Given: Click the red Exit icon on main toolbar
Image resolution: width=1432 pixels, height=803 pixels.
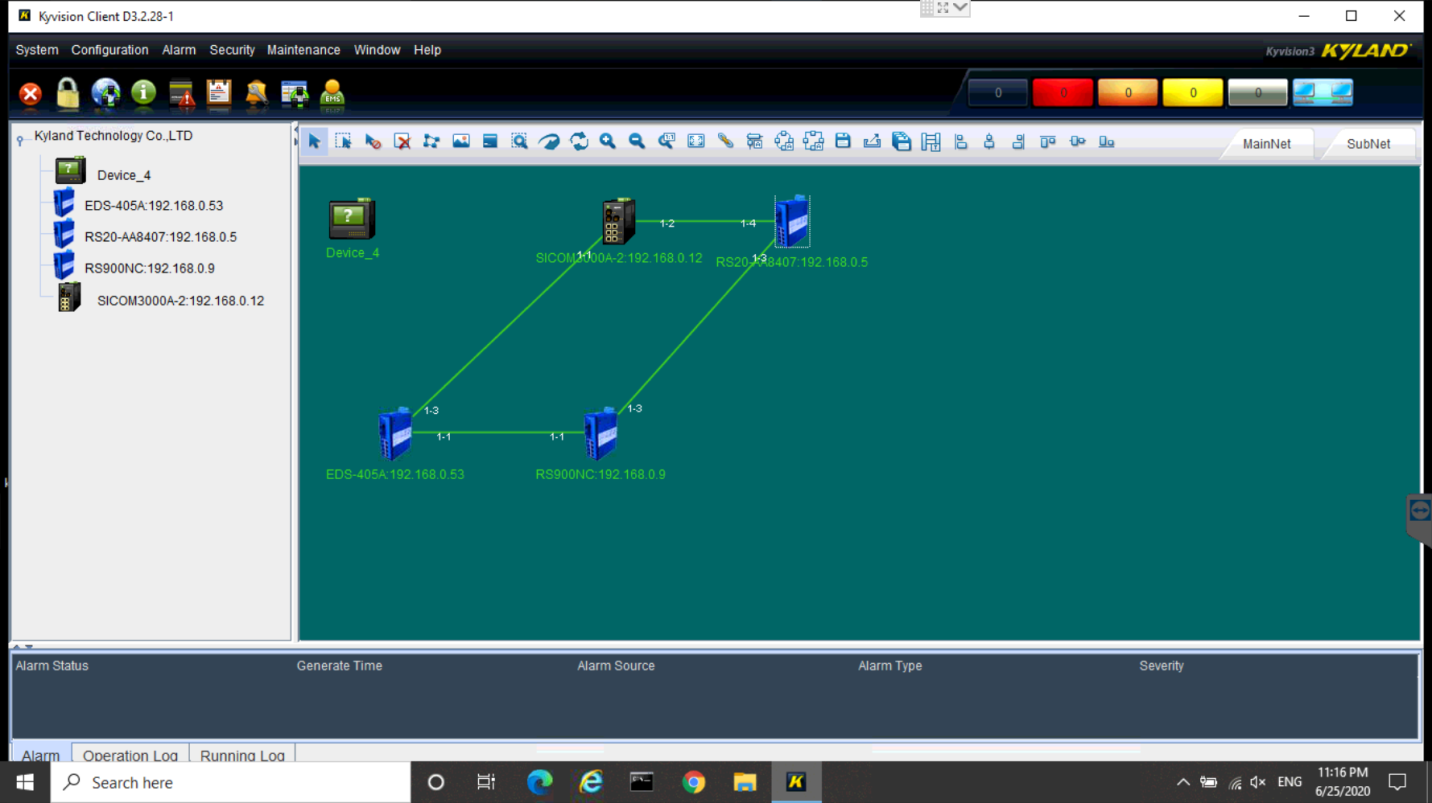Looking at the screenshot, I should pos(30,94).
